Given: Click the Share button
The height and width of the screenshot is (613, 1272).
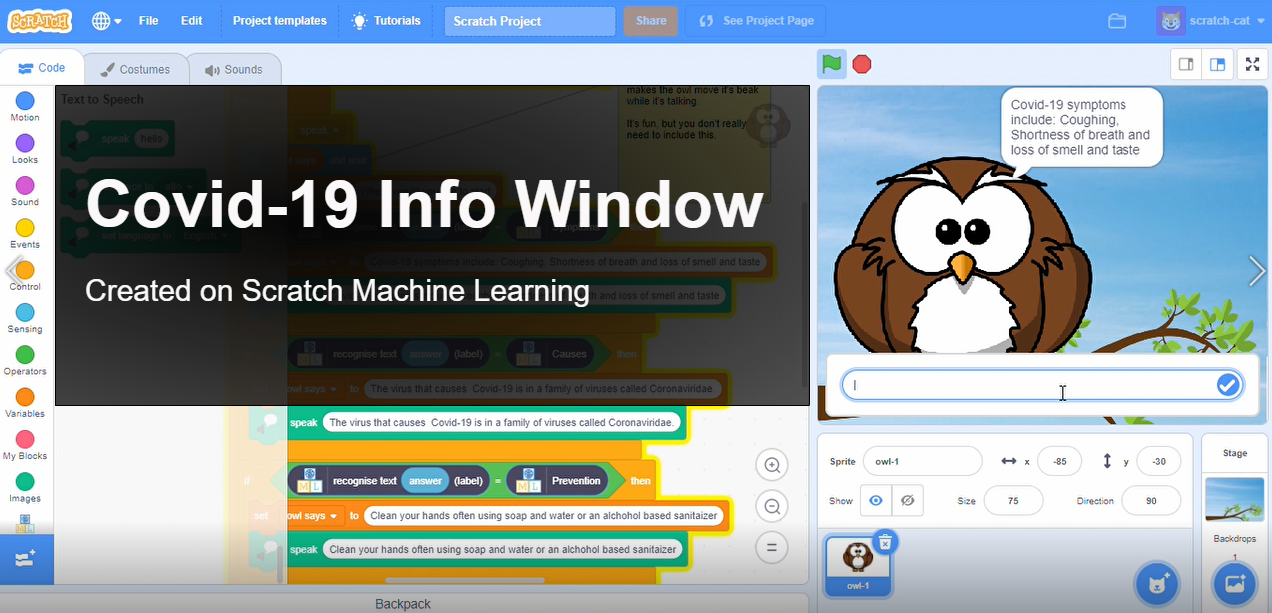Looking at the screenshot, I should [x=651, y=21].
